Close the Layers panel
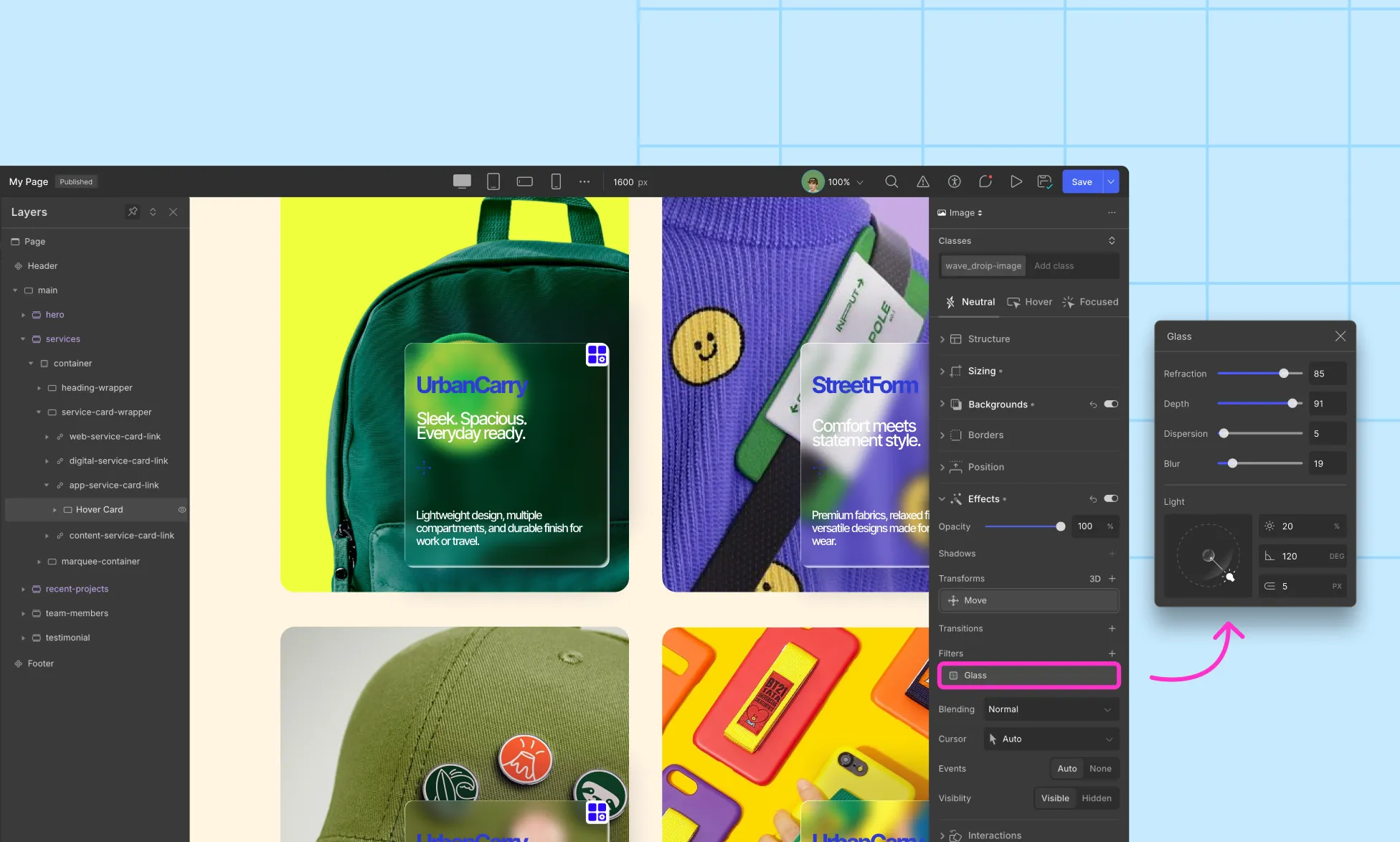 coord(173,212)
